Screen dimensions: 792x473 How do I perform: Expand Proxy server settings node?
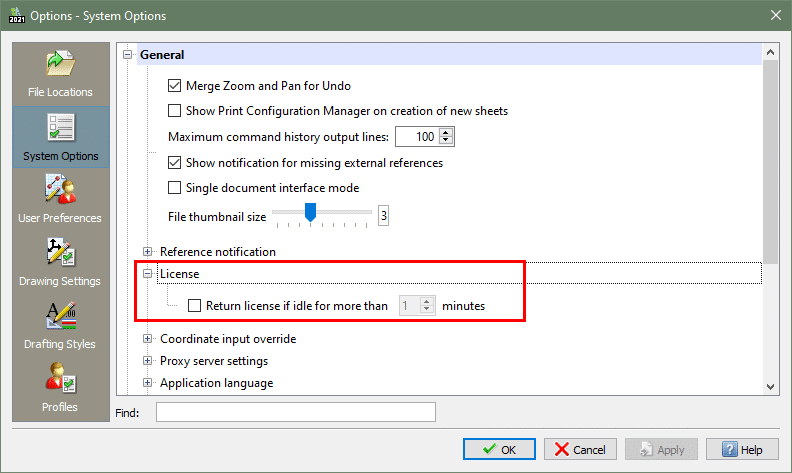[x=147, y=361]
